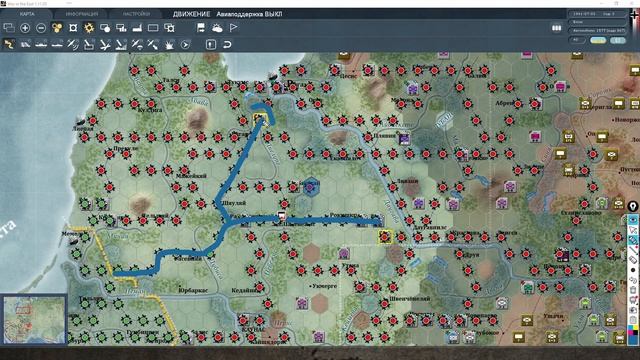Screen dimensions: 640x360
Task: Click the plane over box mode icon
Action: point(89,44)
